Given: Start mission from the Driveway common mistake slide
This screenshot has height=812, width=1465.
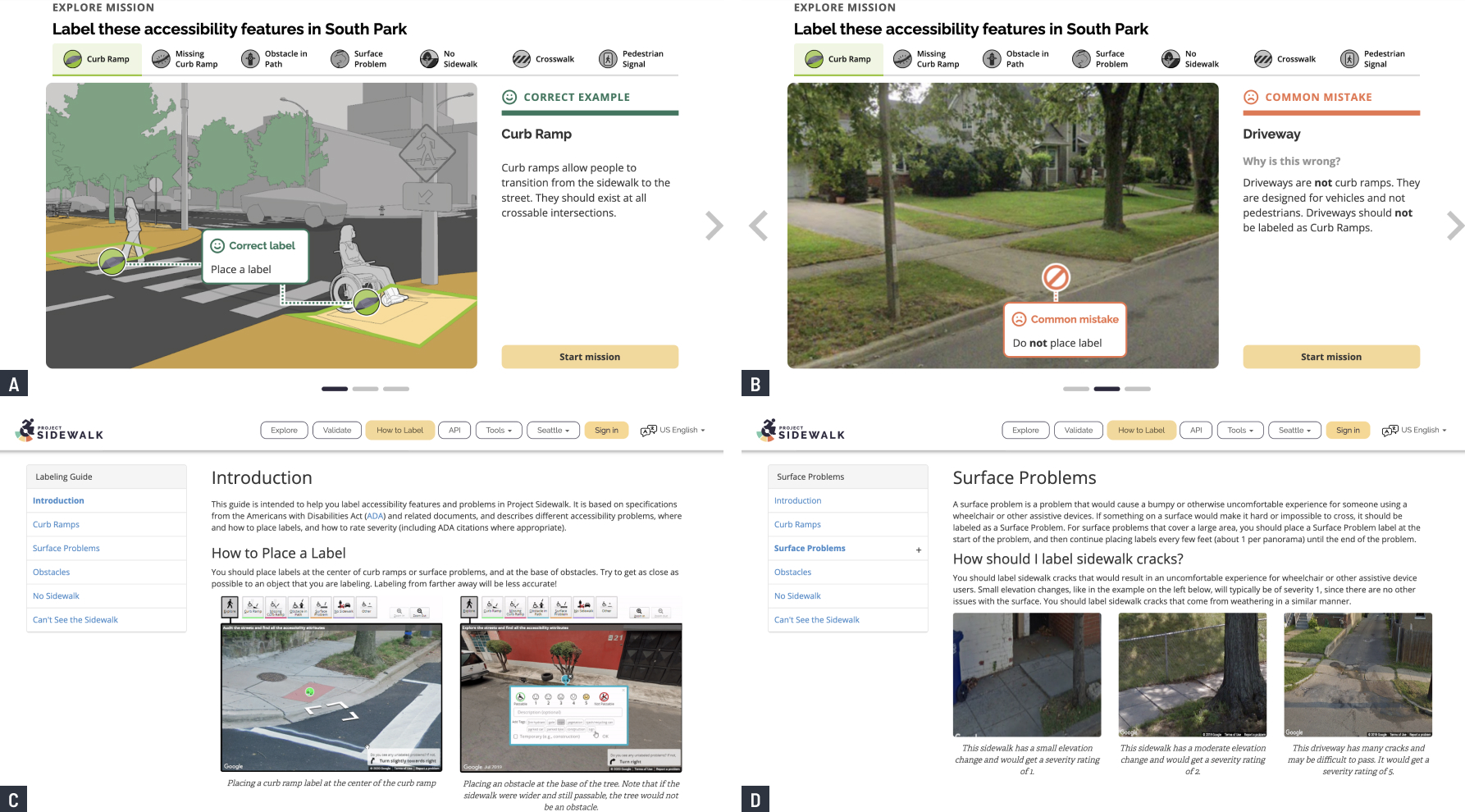Looking at the screenshot, I should (x=1331, y=357).
